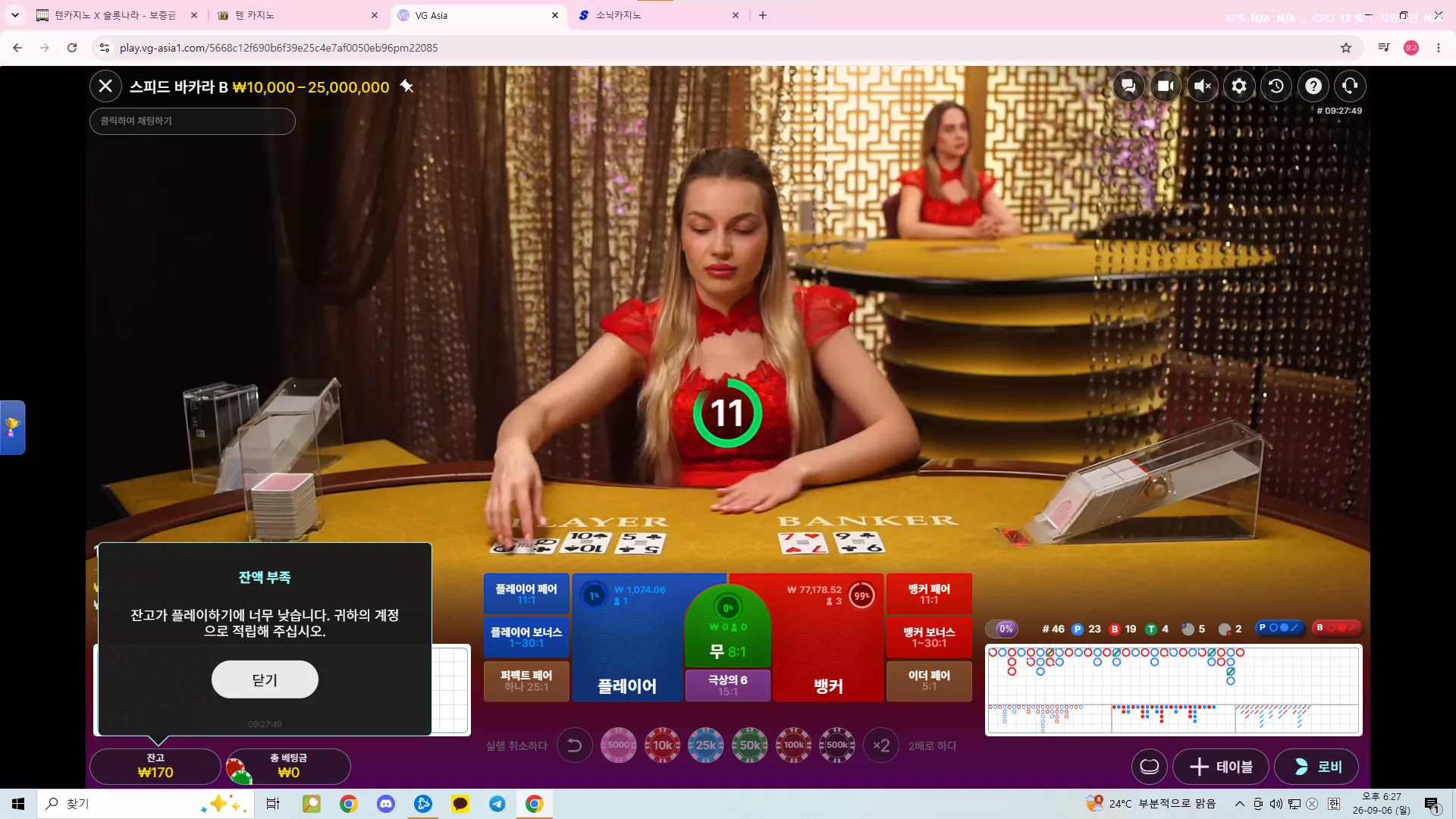Select the 500k betting chip
1456x819 pixels.
(x=837, y=745)
